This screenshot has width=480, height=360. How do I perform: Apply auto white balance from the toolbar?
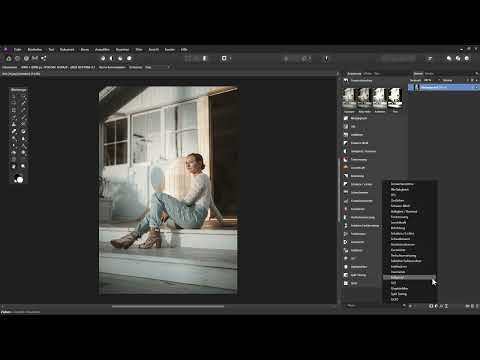pyautogui.click(x=129, y=58)
